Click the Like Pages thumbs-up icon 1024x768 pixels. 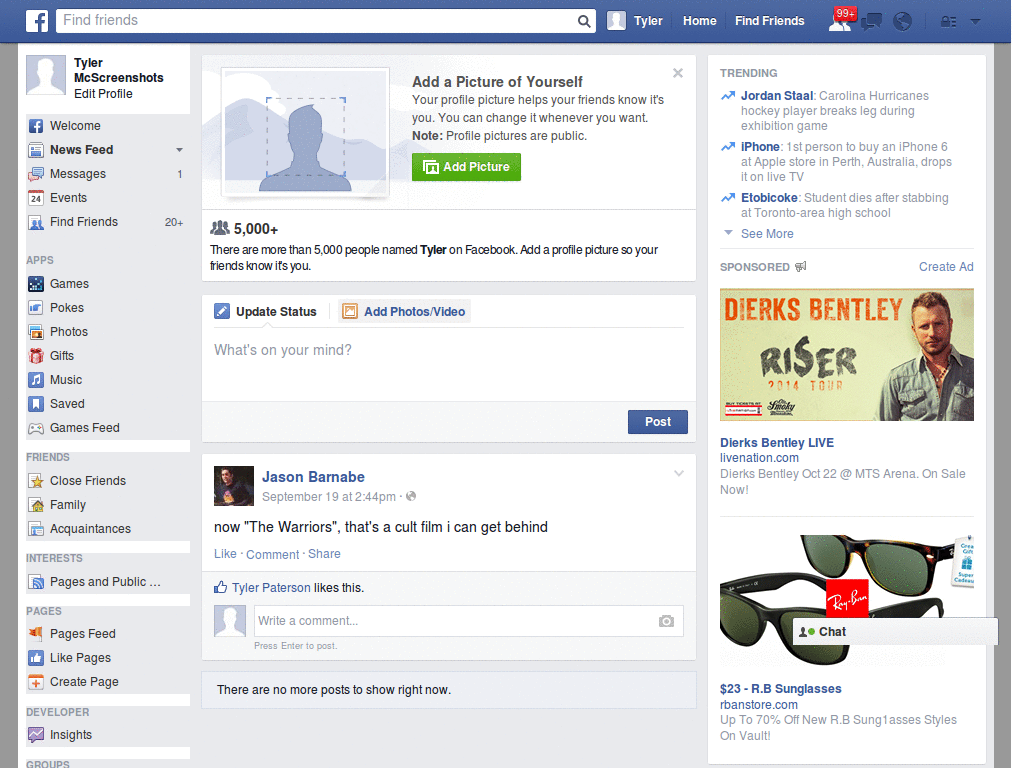point(36,658)
